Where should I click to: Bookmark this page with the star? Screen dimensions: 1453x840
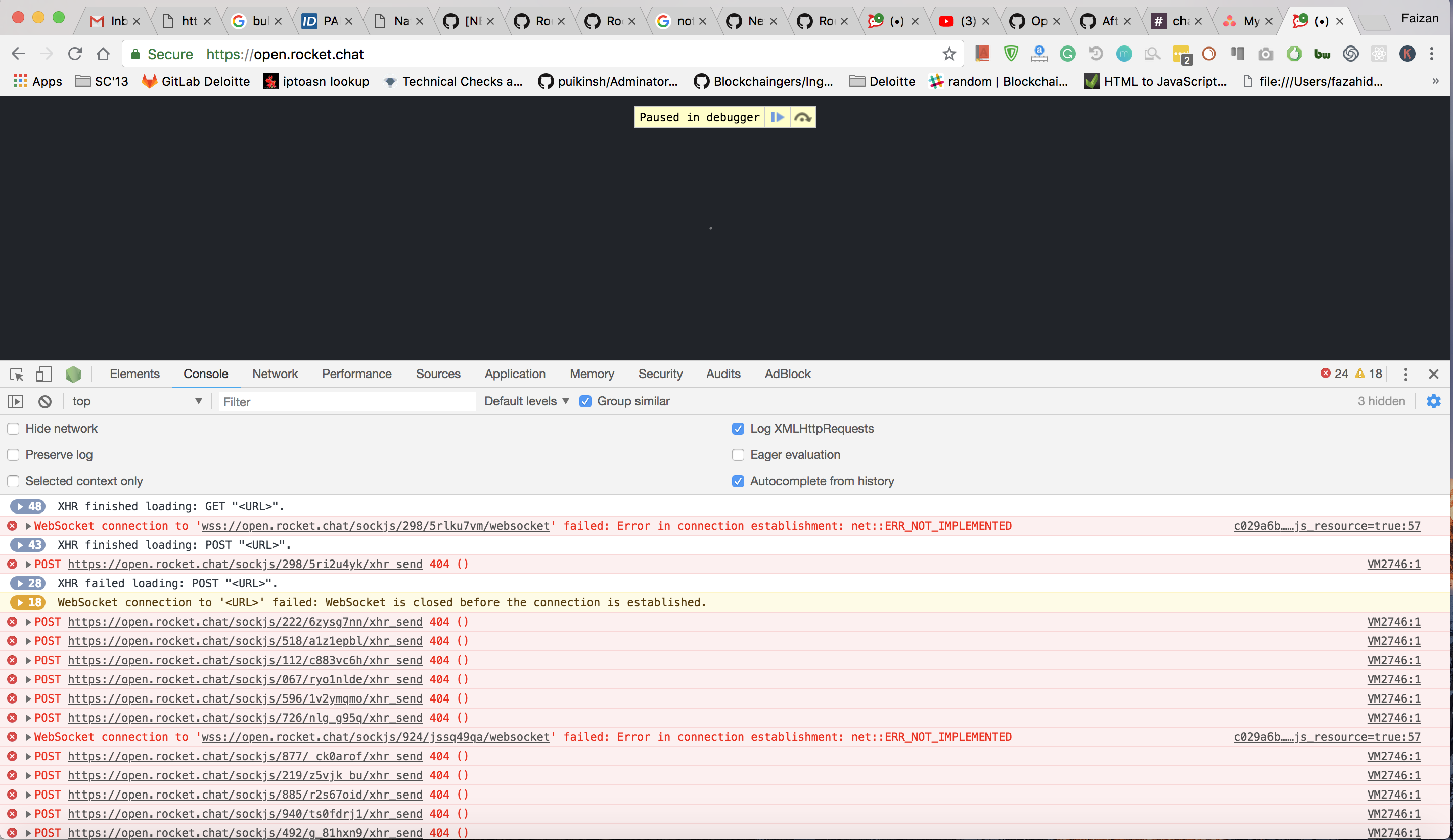coord(949,54)
